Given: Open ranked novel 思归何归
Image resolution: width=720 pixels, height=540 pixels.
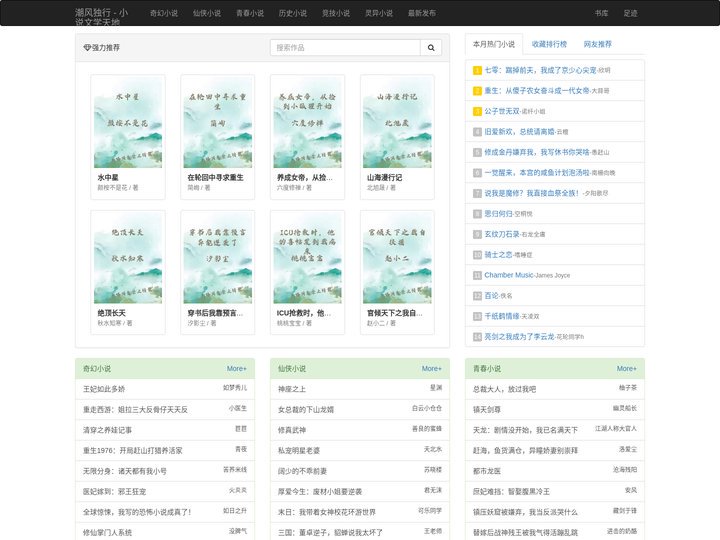Looking at the screenshot, I should coord(498,214).
